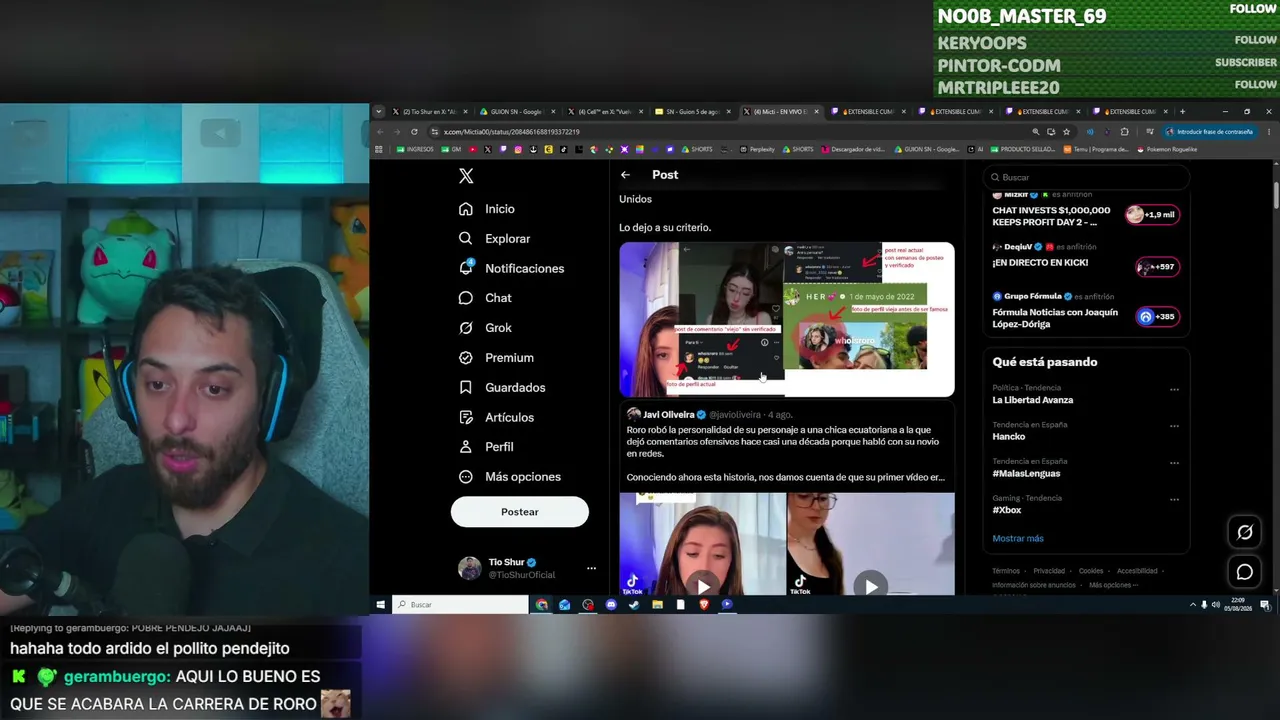The width and height of the screenshot is (1280, 720).
Task: Open the post's evidence collage image
Action: coord(787,320)
